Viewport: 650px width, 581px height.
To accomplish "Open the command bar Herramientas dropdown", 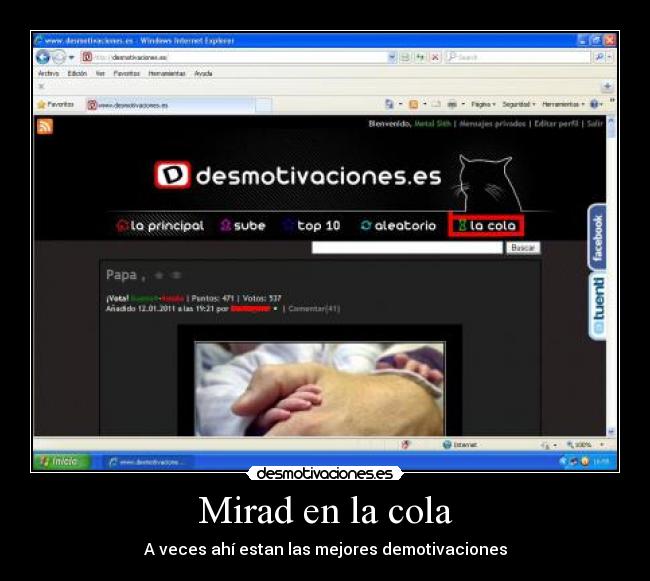I will [563, 104].
